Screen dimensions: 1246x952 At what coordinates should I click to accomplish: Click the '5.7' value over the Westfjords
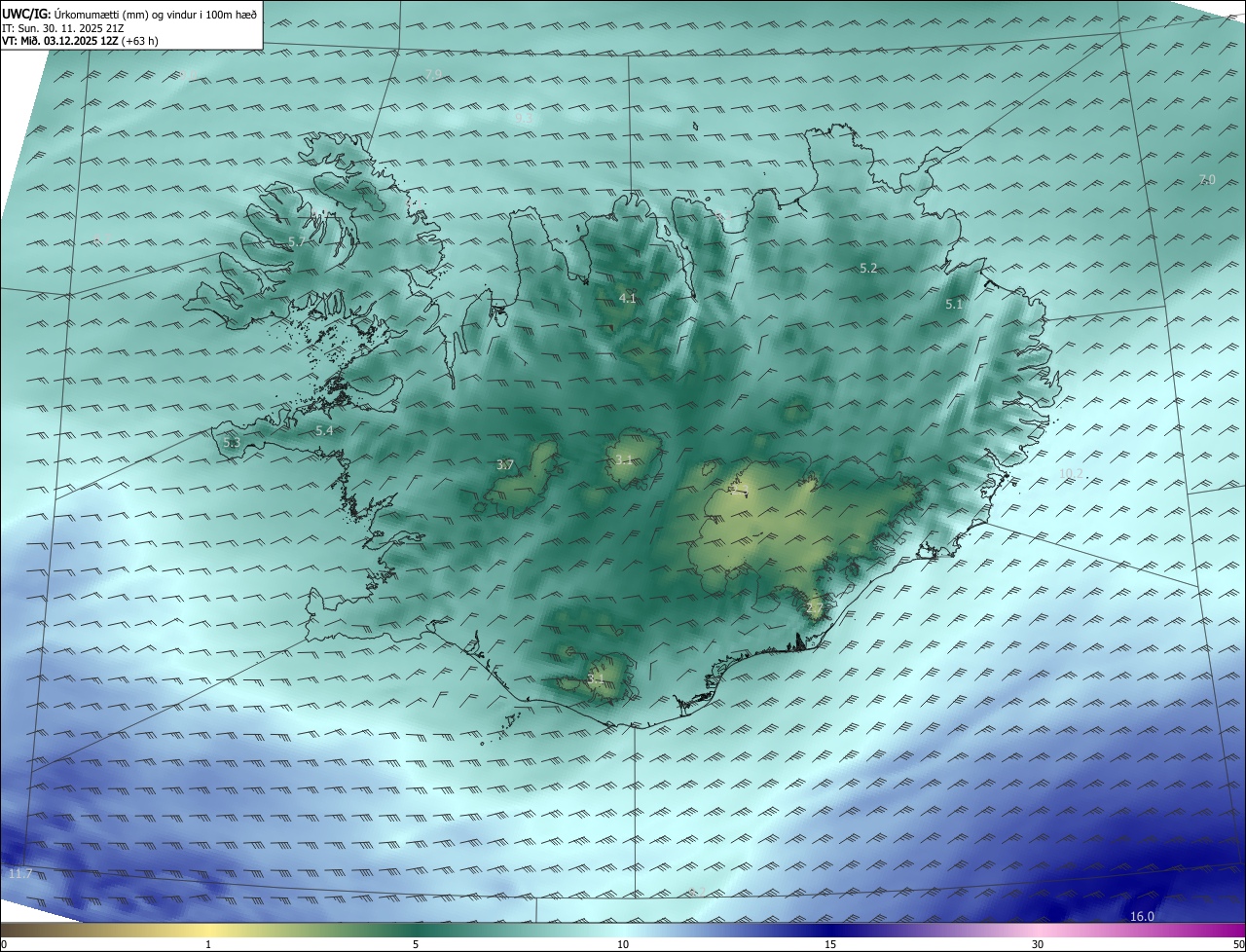click(297, 241)
